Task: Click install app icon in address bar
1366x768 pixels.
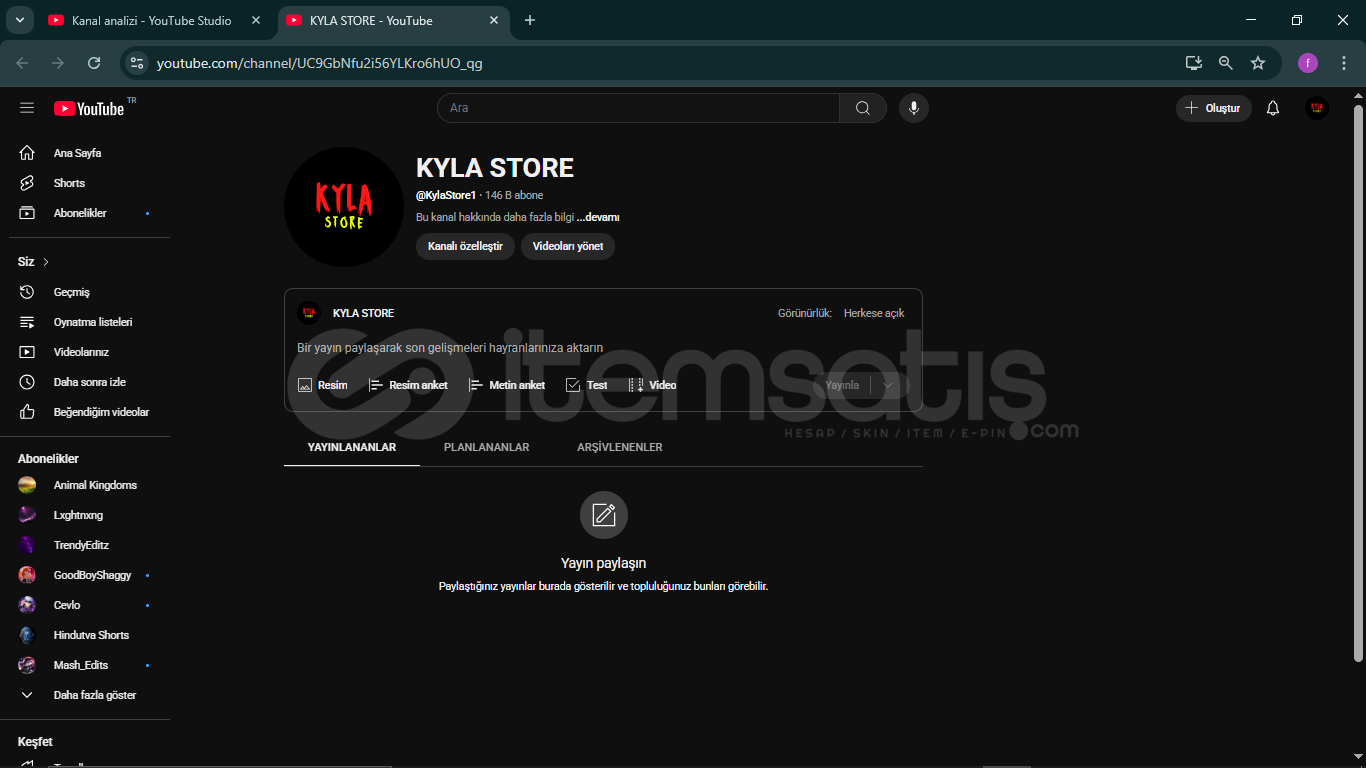Action: [1193, 63]
